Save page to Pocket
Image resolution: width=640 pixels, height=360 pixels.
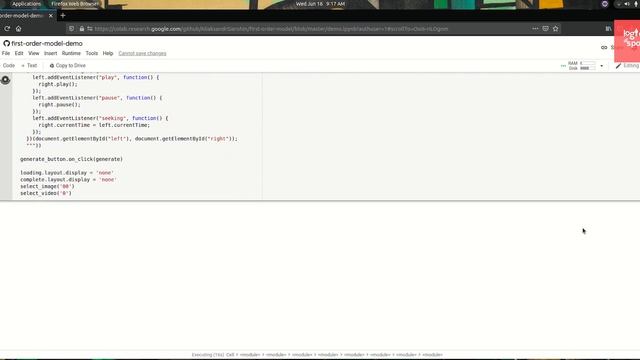tap(545, 29)
